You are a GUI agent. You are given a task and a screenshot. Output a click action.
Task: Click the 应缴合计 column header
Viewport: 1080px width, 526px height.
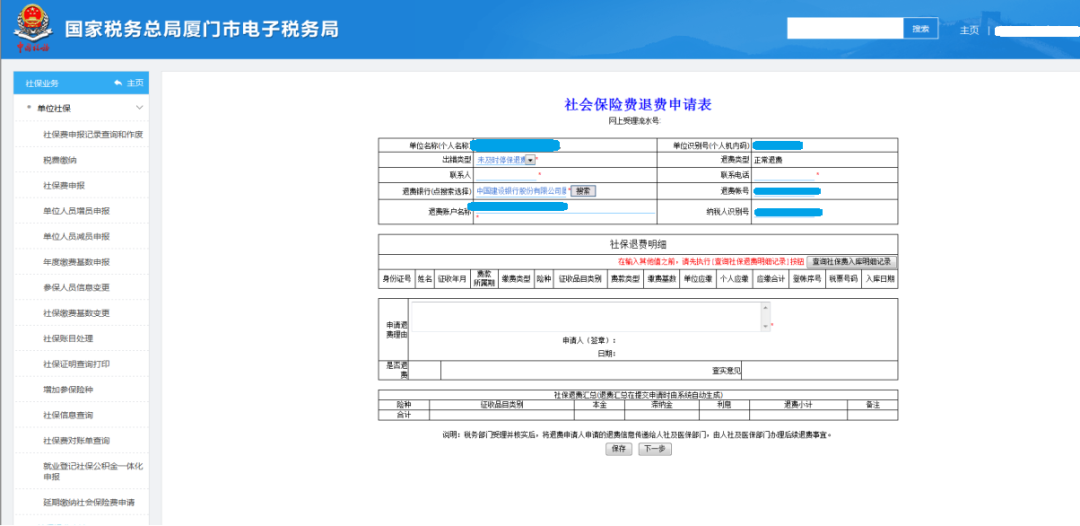(770, 278)
